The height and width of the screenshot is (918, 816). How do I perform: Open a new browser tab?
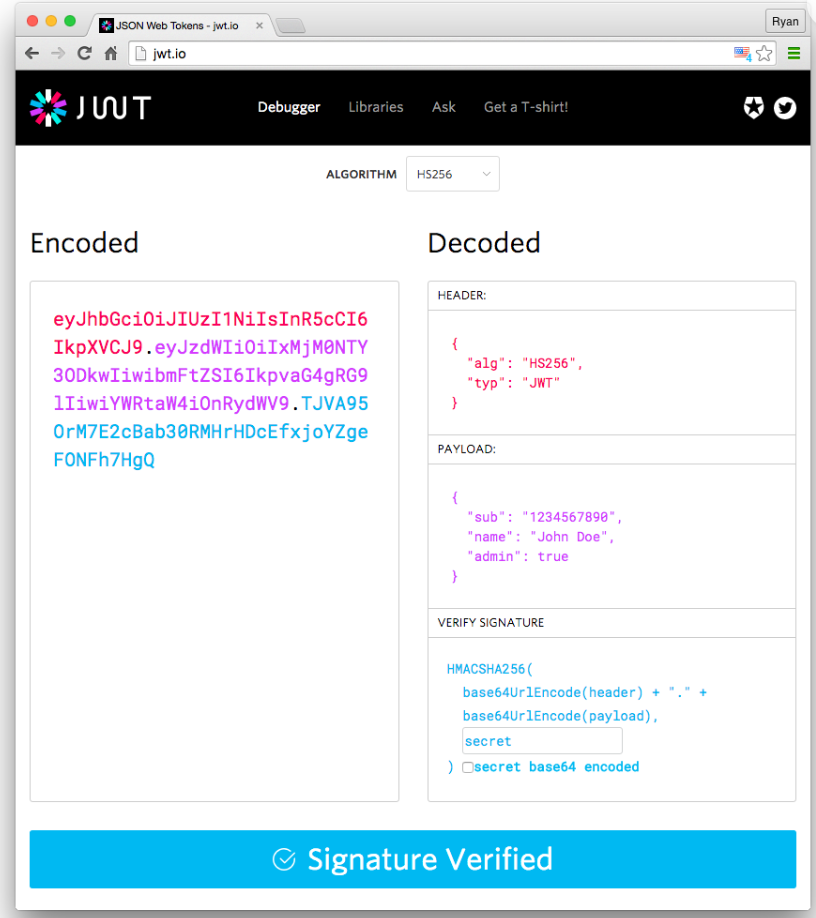click(x=290, y=27)
